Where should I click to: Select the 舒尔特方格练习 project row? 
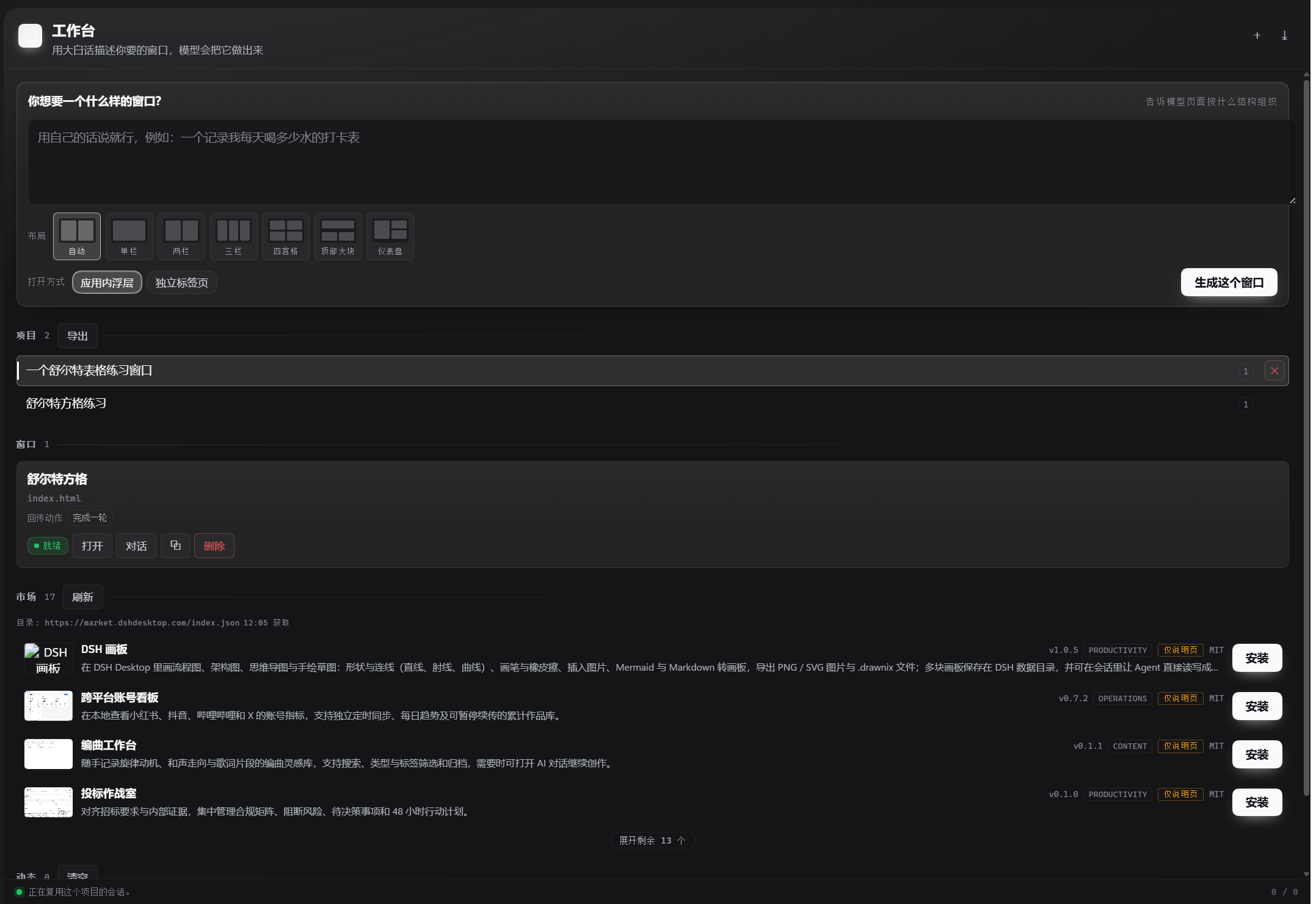[652, 404]
